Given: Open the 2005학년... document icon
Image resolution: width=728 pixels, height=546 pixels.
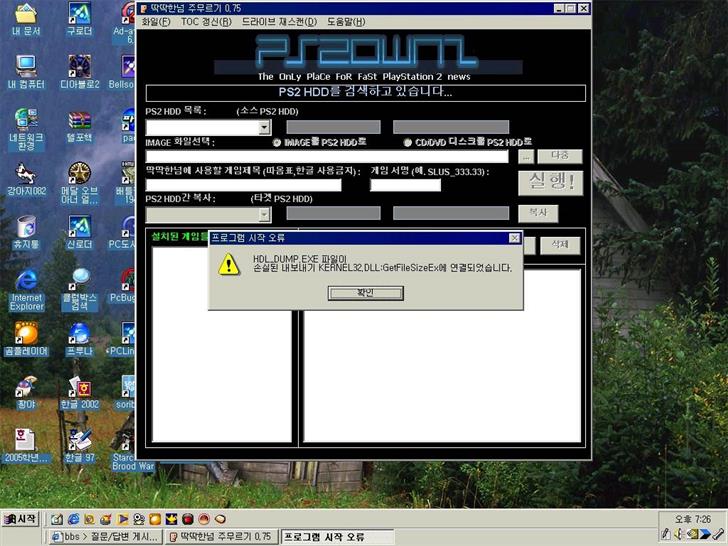Looking at the screenshot, I should (26, 446).
